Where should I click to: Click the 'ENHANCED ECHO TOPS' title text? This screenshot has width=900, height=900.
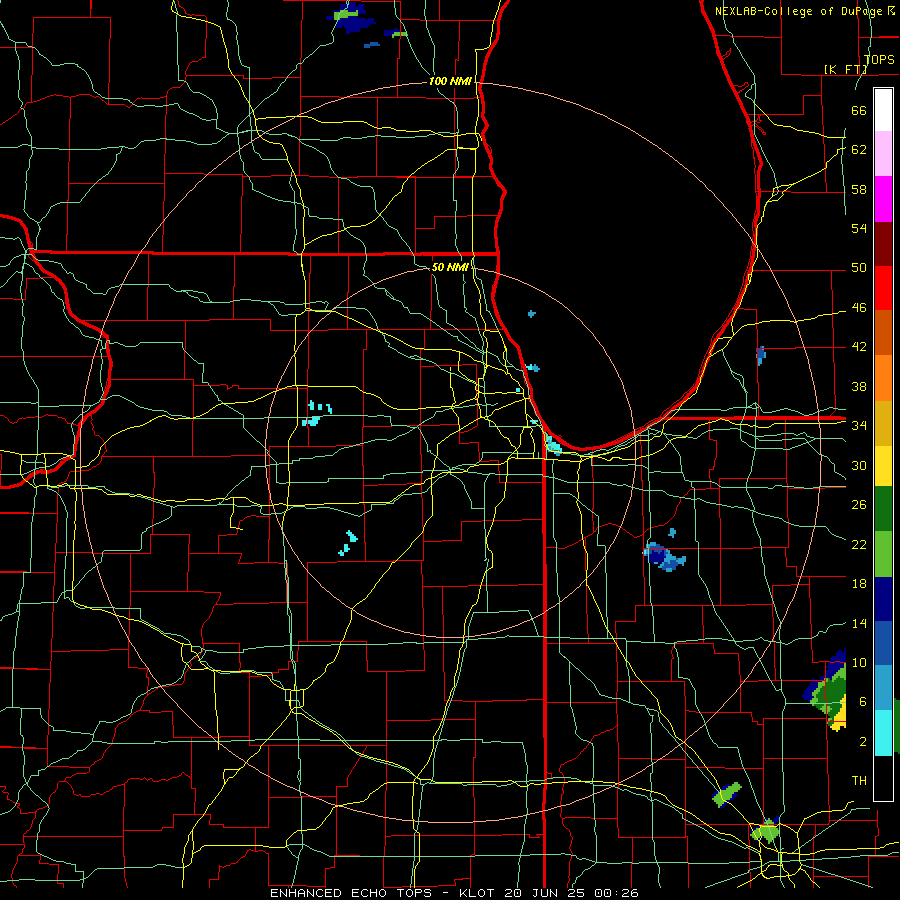[x=351, y=893]
